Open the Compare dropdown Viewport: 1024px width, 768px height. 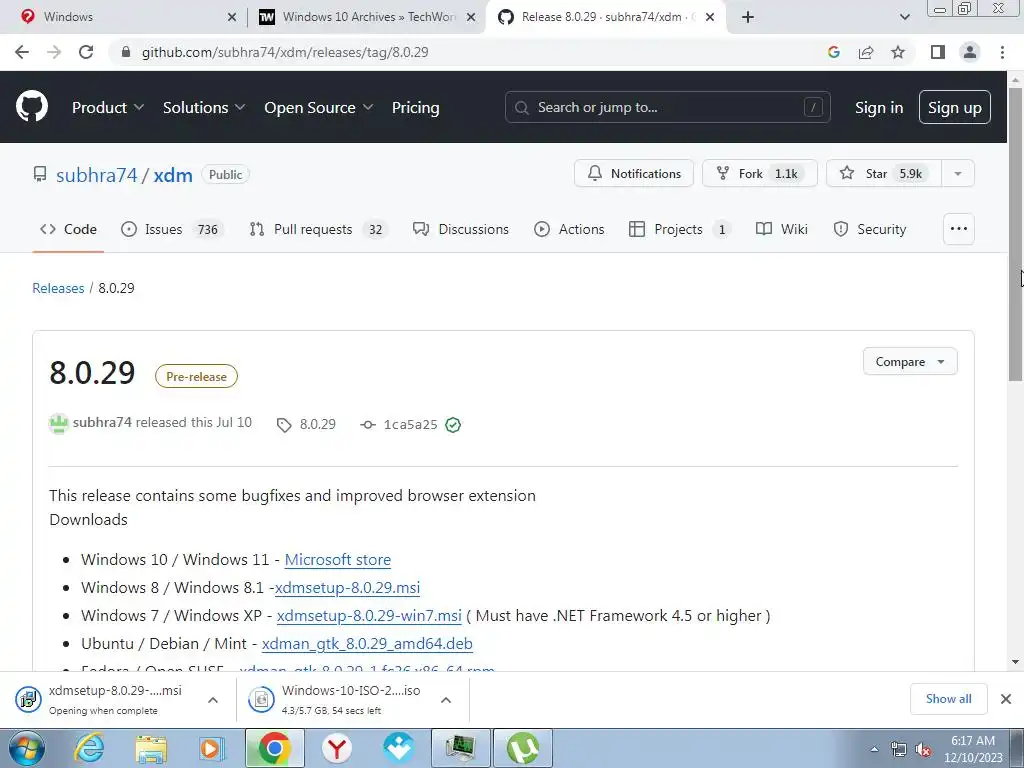click(x=910, y=362)
